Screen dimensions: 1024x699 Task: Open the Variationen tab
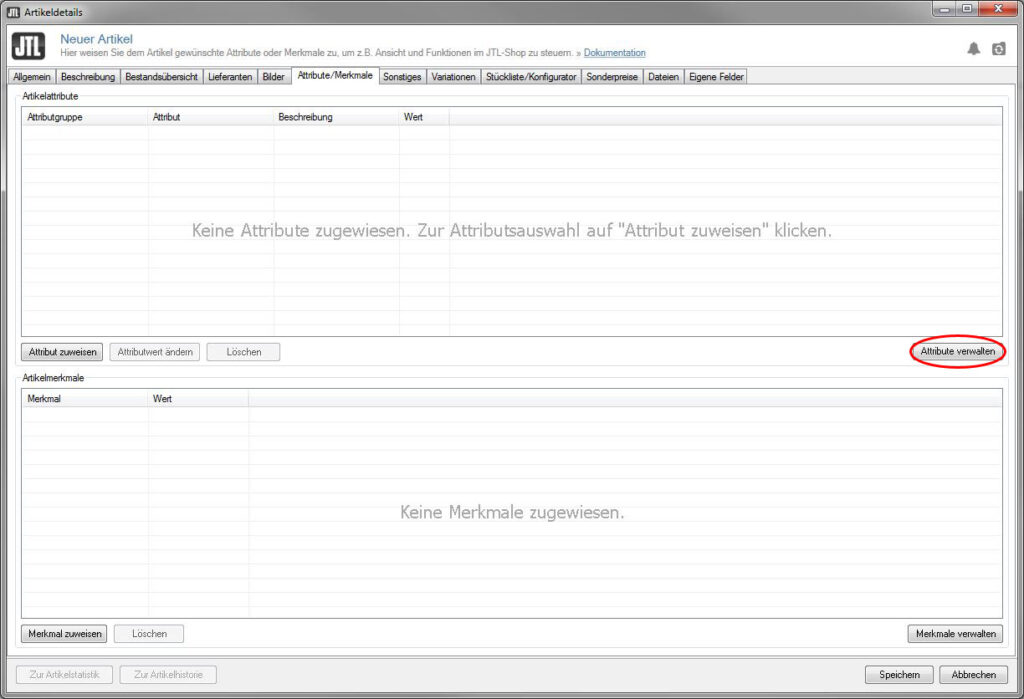click(x=453, y=77)
